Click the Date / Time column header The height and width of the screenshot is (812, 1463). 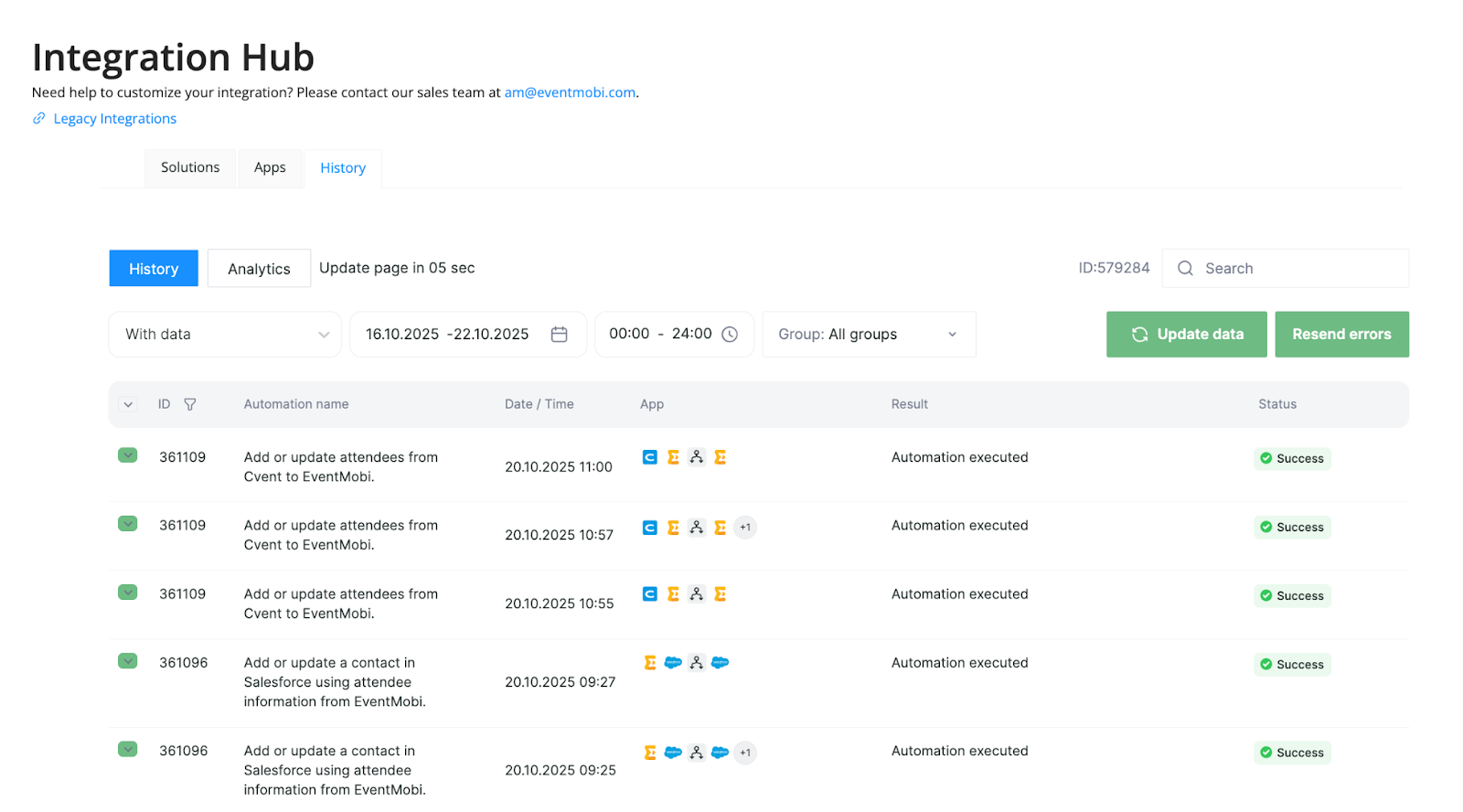[x=539, y=404]
